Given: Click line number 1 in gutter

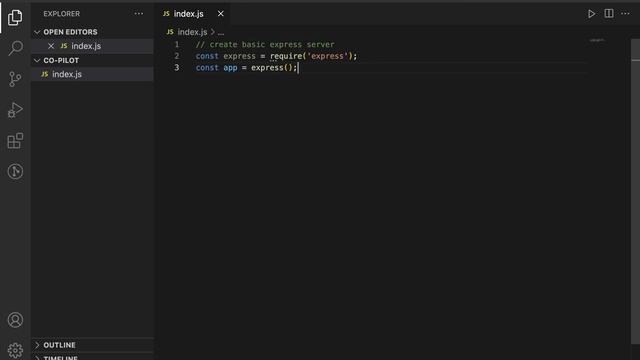Looking at the screenshot, I should click(177, 44).
